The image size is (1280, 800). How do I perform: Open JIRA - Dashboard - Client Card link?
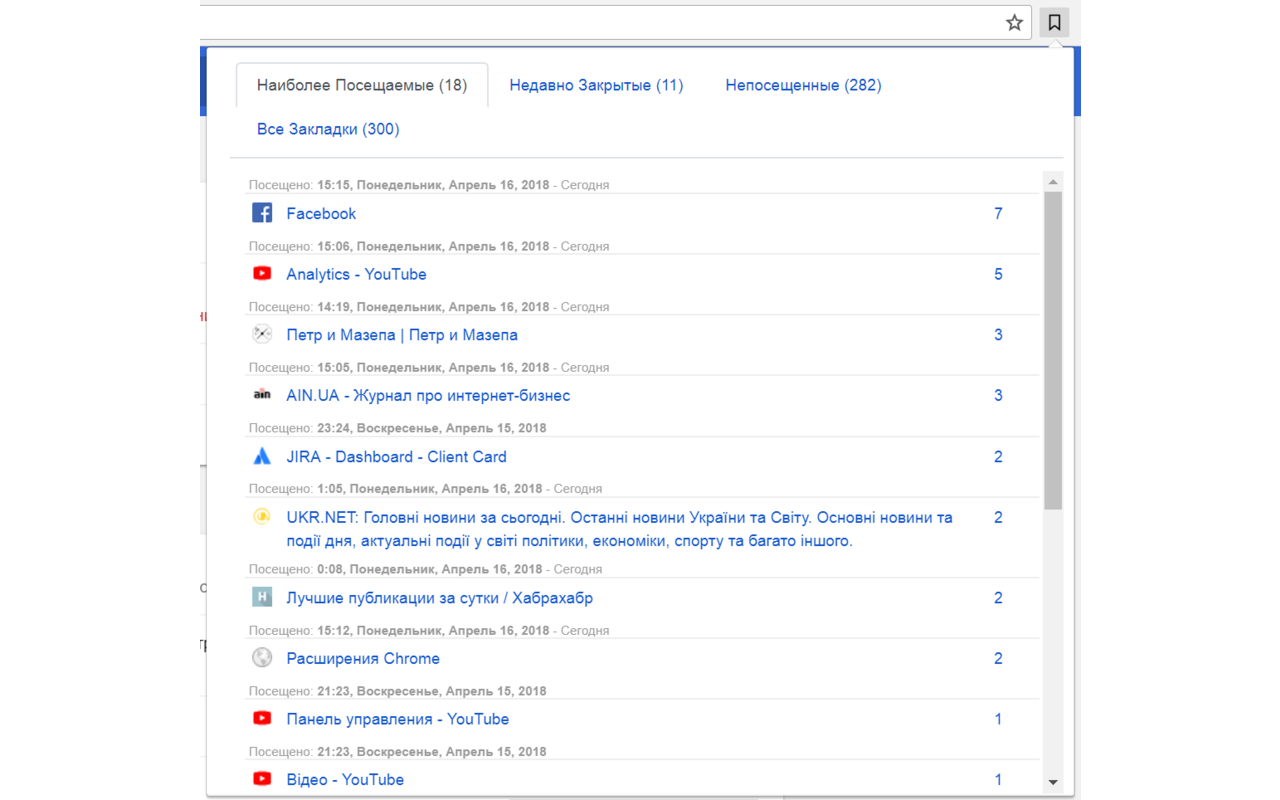click(x=396, y=457)
